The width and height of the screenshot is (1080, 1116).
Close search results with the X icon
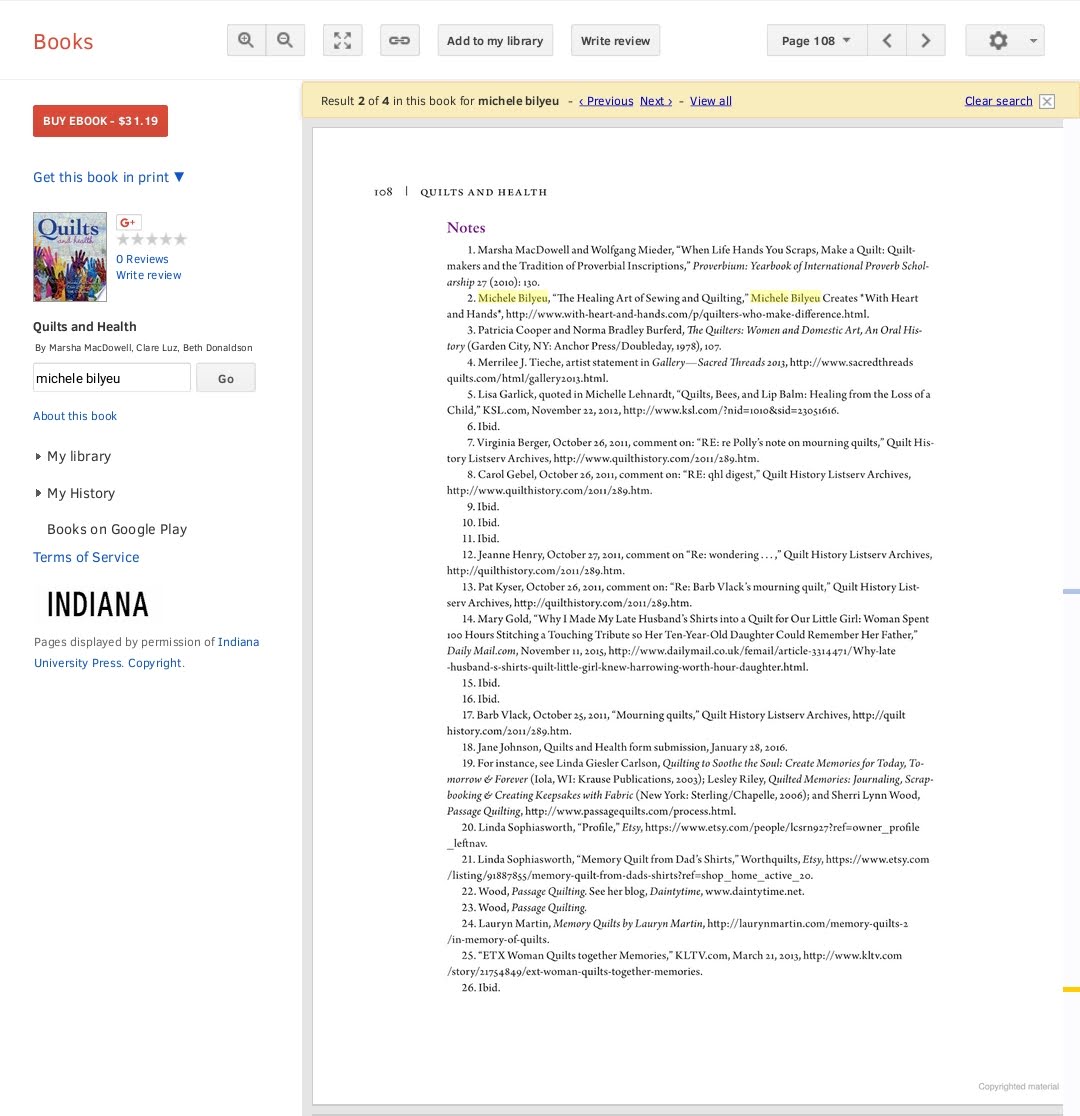point(1047,101)
